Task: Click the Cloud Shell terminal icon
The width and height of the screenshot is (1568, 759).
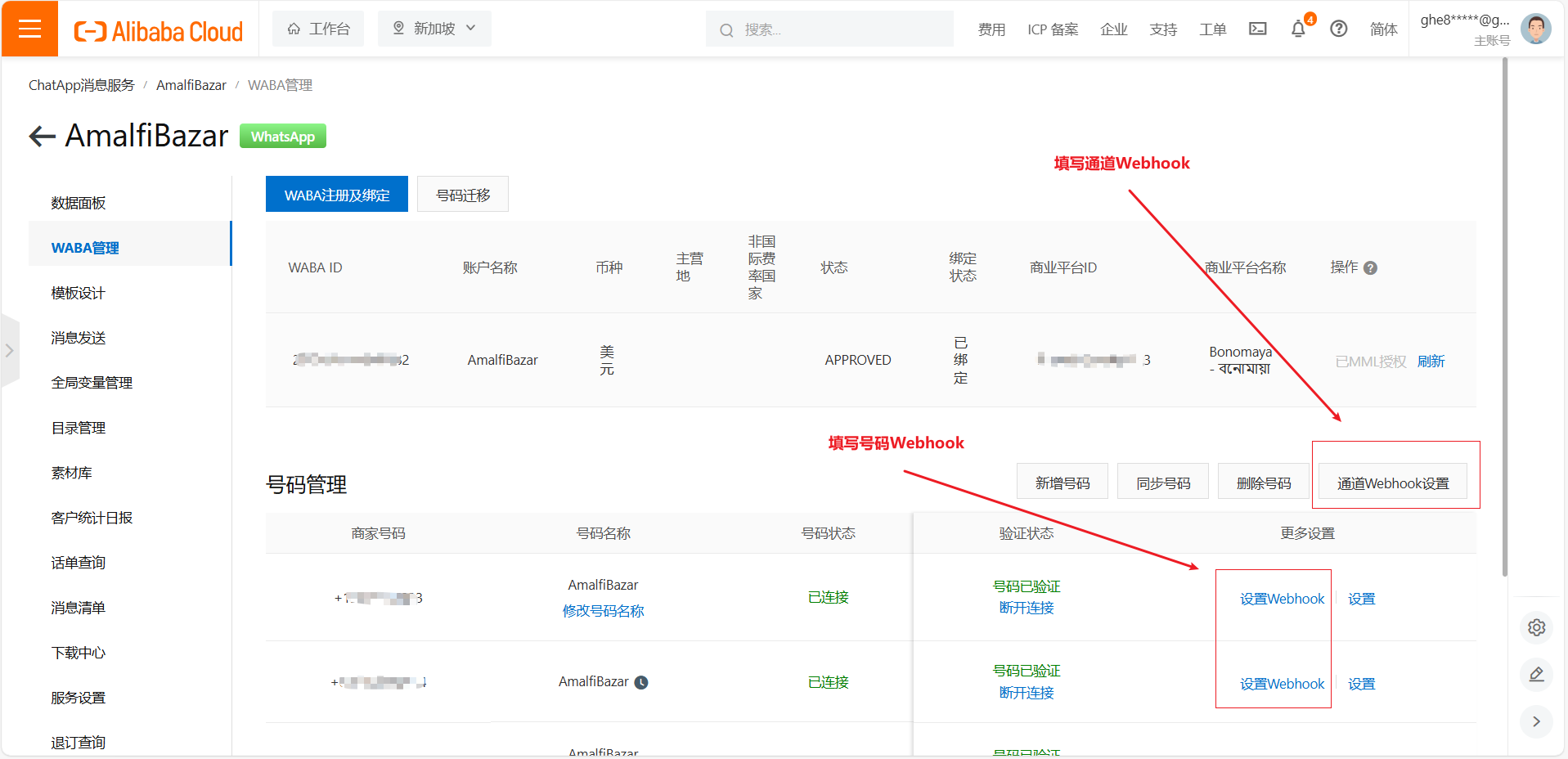Action: tap(1257, 29)
